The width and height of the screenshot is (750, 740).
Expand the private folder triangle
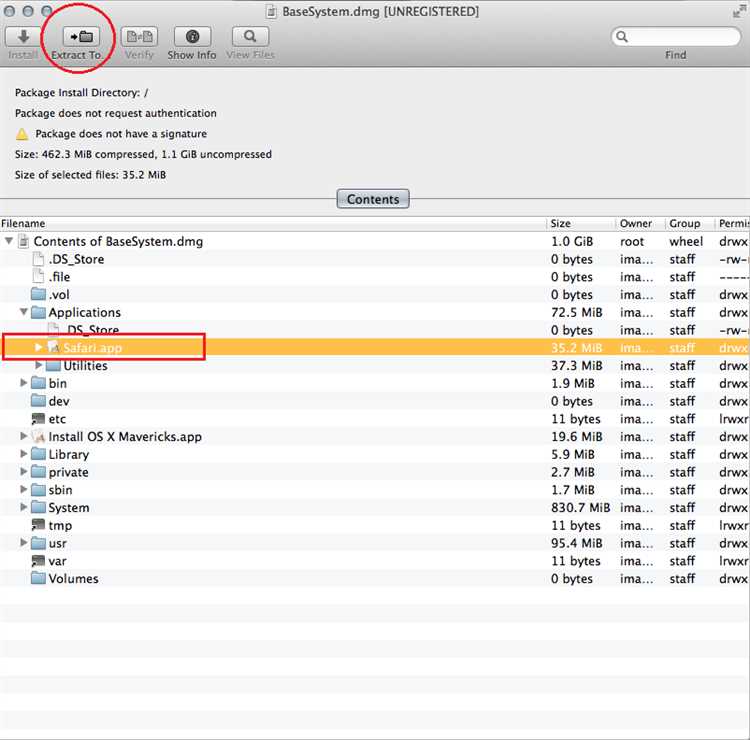[x=23, y=472]
